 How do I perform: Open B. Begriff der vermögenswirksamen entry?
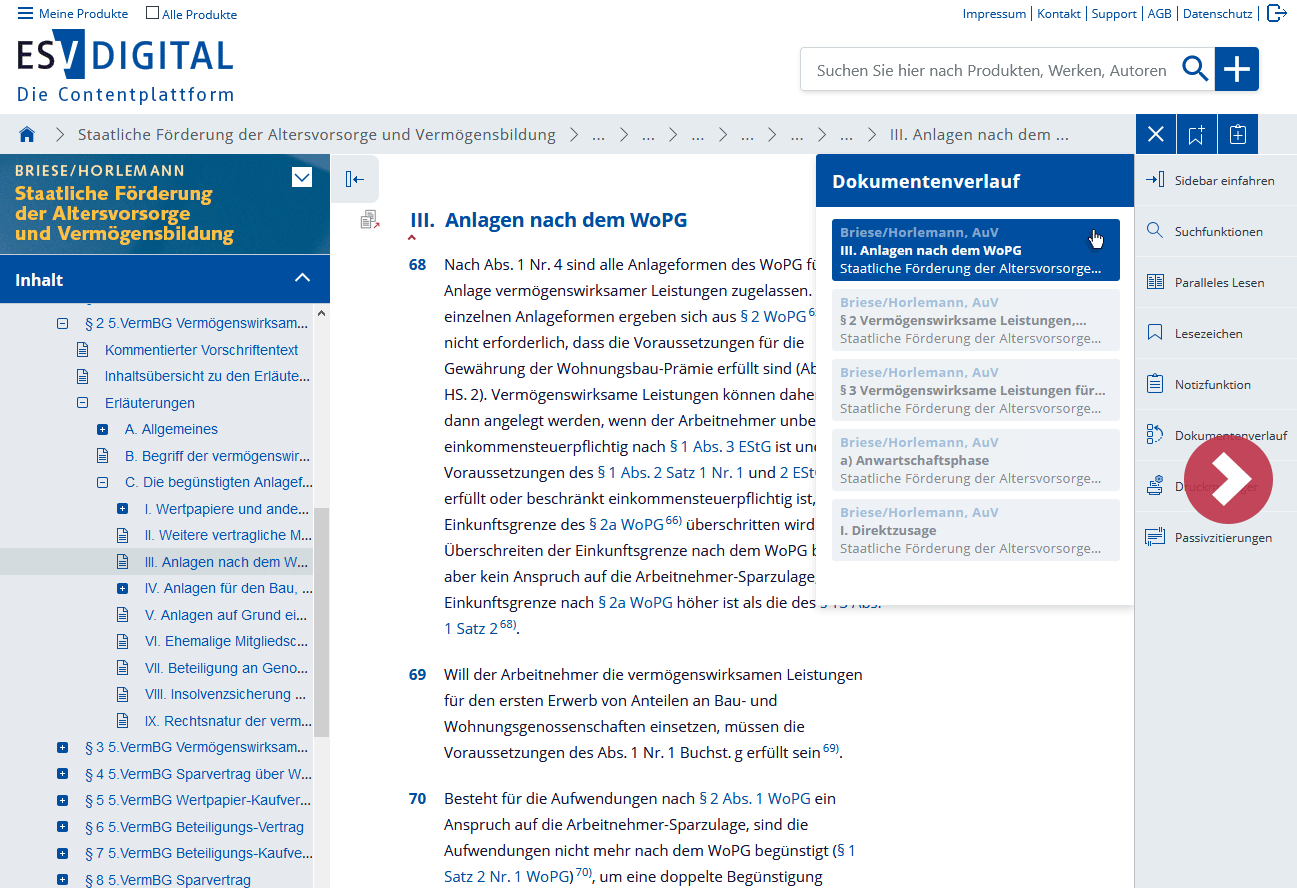pos(217,456)
